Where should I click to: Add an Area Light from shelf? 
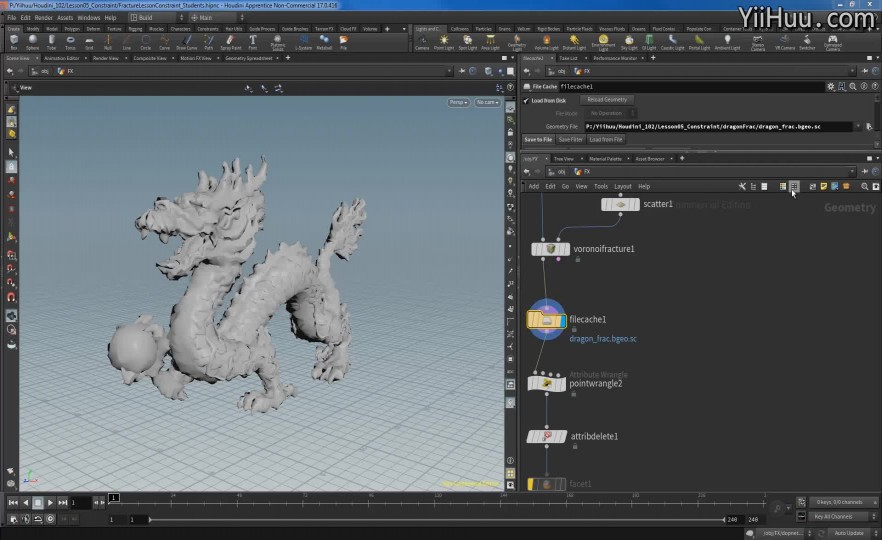pyautogui.click(x=490, y=42)
